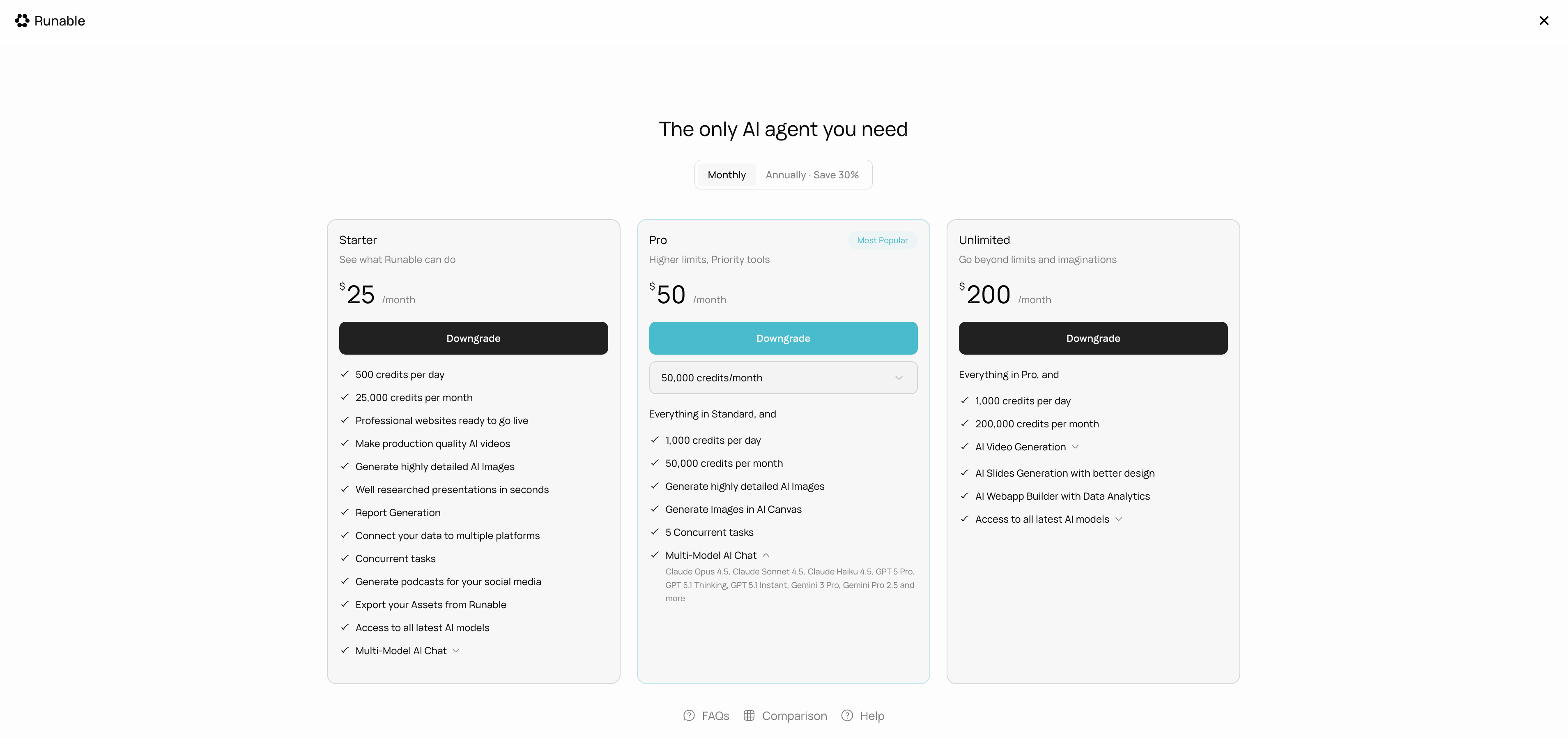1568x738 pixels.
Task: Collapse Multi-Model AI Chat under Pro plan
Action: click(x=766, y=555)
